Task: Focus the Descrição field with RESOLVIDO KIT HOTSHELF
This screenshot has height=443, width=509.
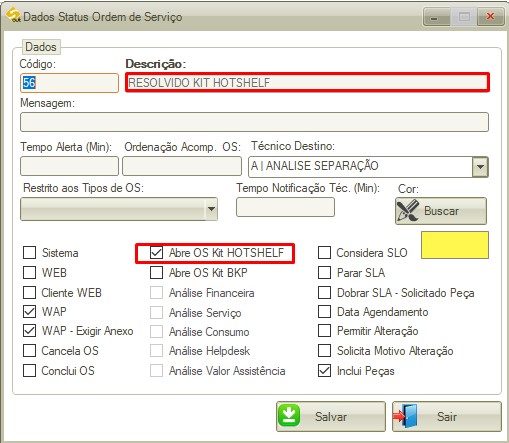Action: [x=307, y=82]
